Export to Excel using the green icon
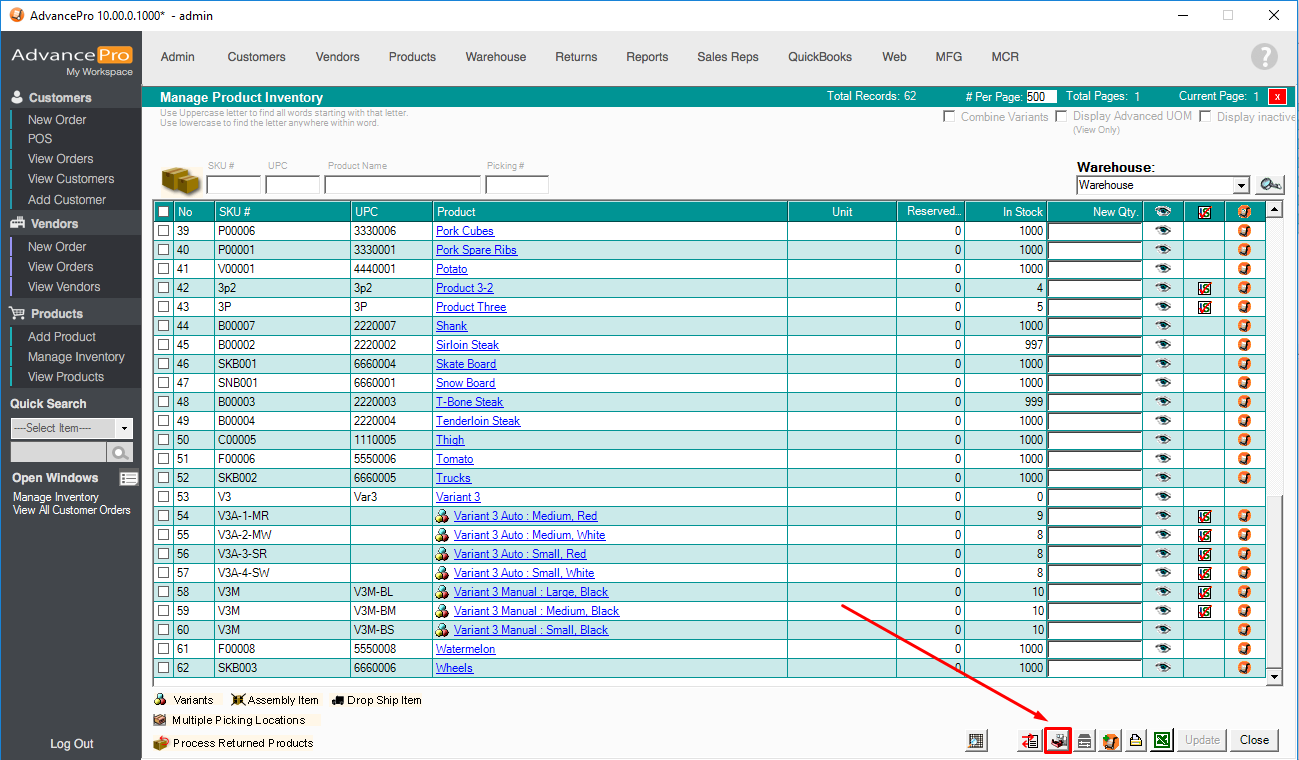The image size is (1299, 760). coord(1162,741)
